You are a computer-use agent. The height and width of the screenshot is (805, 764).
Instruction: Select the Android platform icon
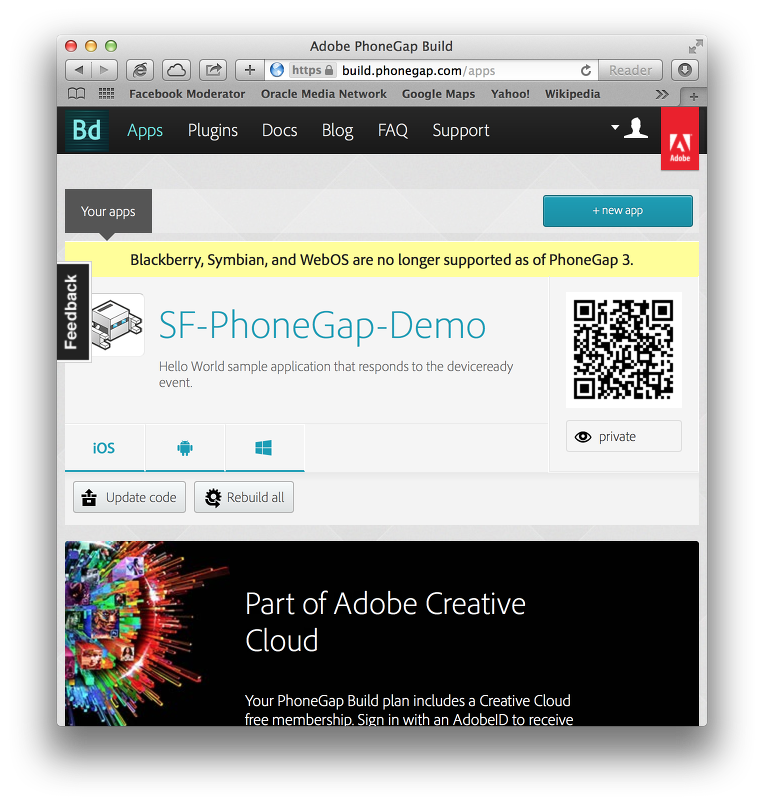click(185, 448)
